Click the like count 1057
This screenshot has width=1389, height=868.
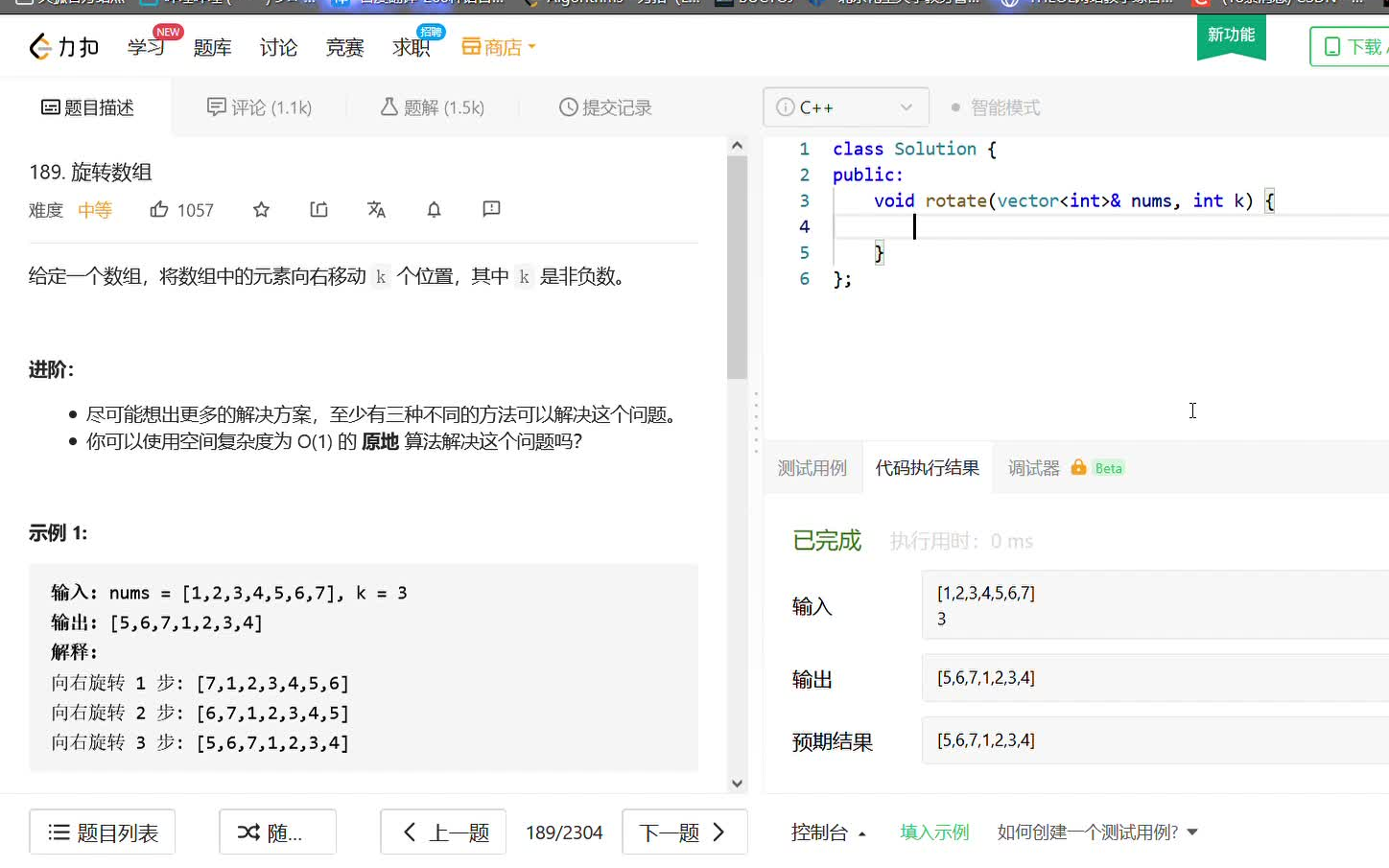pyautogui.click(x=196, y=210)
